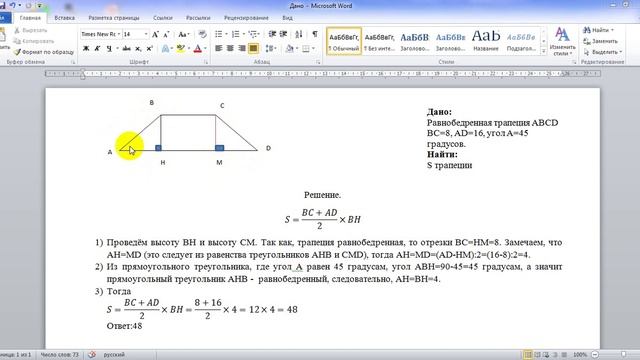This screenshot has width=640, height=360.
Task: Open Выделить (Select) dropdown
Action: coord(602,52)
